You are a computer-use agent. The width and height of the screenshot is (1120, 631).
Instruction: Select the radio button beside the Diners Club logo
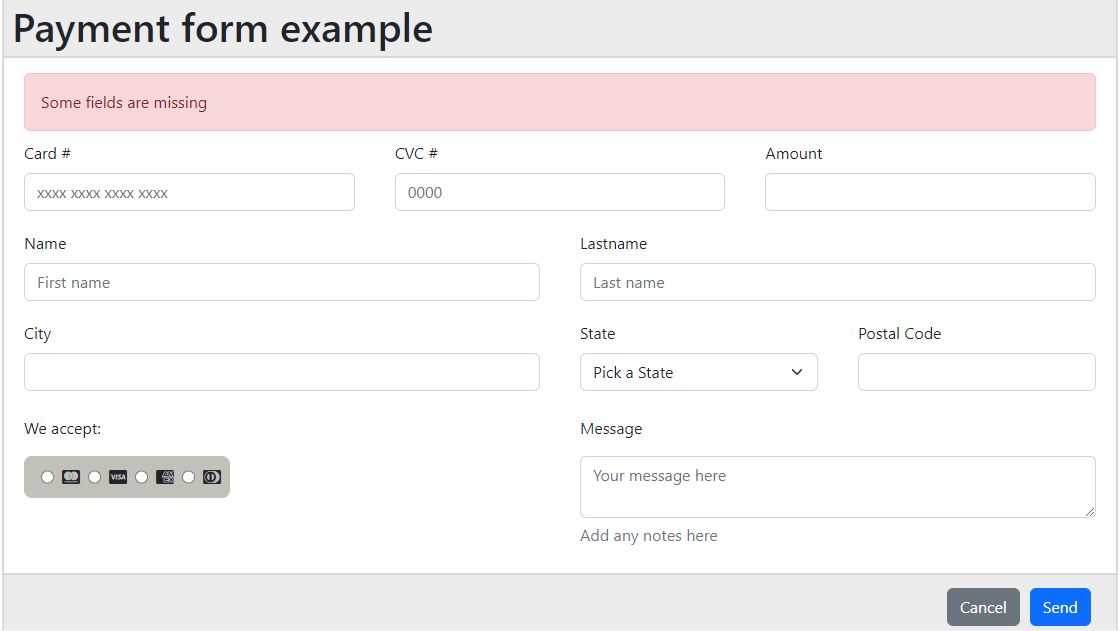pyautogui.click(x=188, y=477)
